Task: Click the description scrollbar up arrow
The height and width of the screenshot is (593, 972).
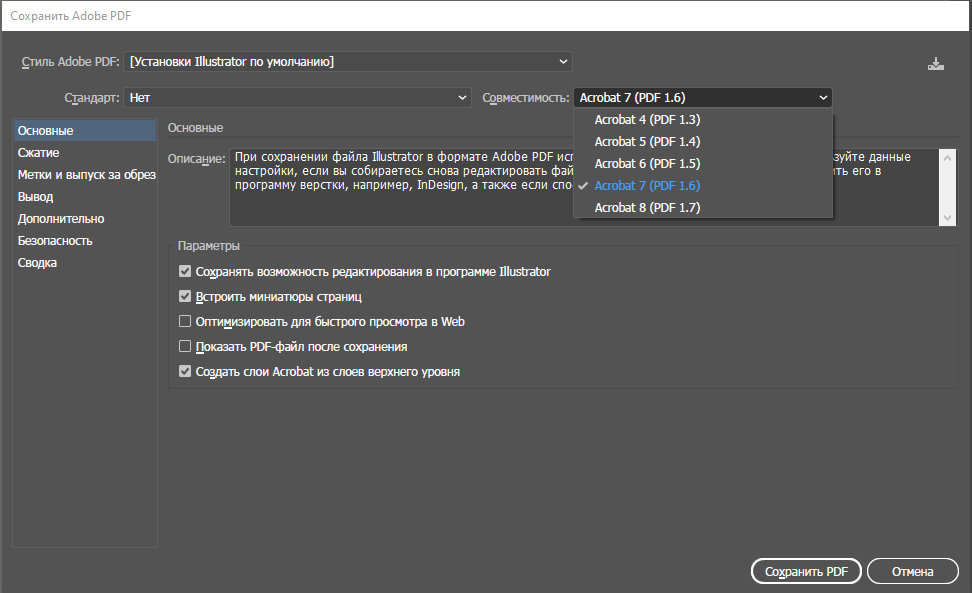Action: (947, 158)
